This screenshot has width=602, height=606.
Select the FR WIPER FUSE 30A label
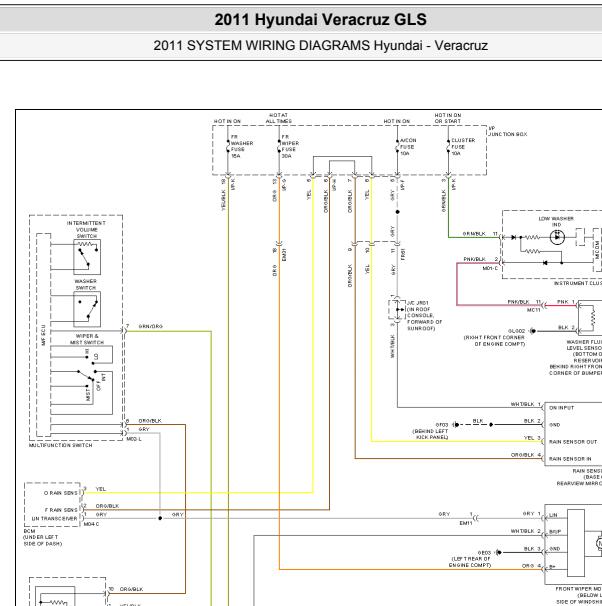pos(290,146)
